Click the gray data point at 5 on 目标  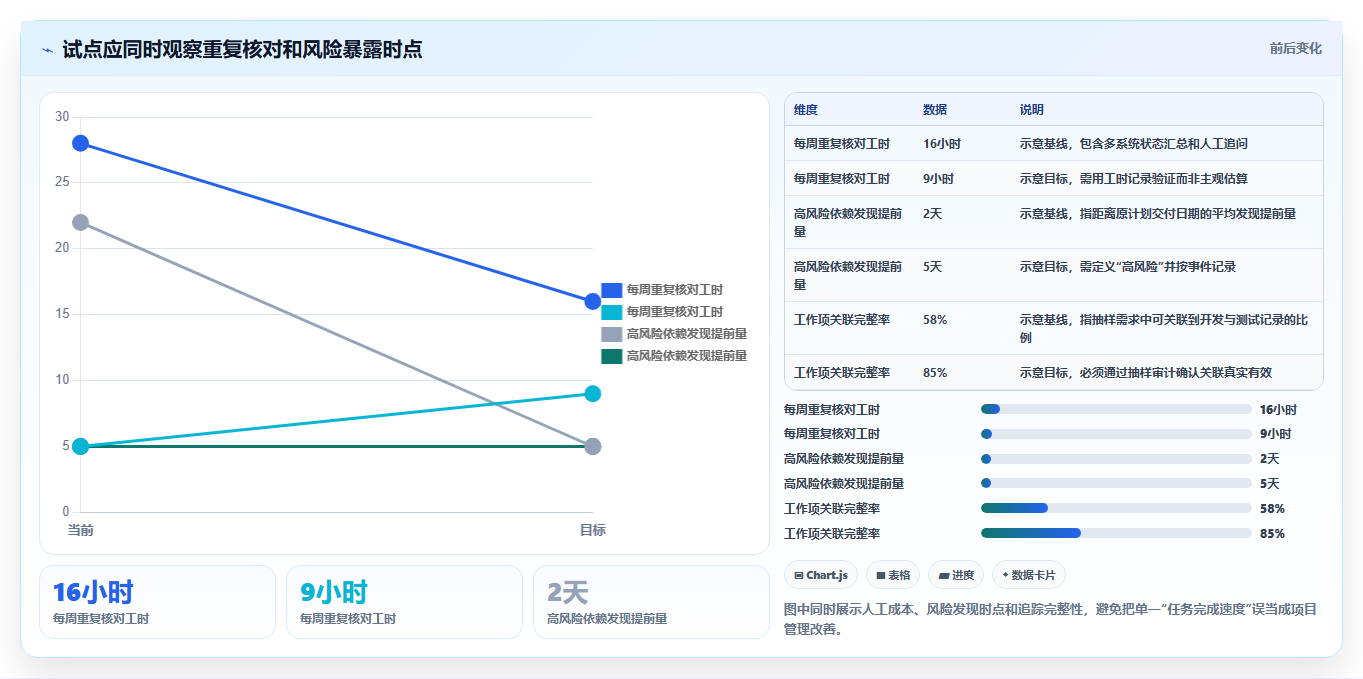tap(592, 446)
